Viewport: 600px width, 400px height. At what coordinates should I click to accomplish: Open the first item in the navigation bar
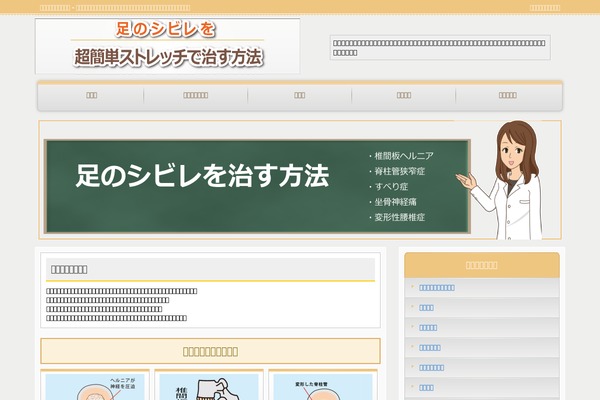tap(91, 95)
